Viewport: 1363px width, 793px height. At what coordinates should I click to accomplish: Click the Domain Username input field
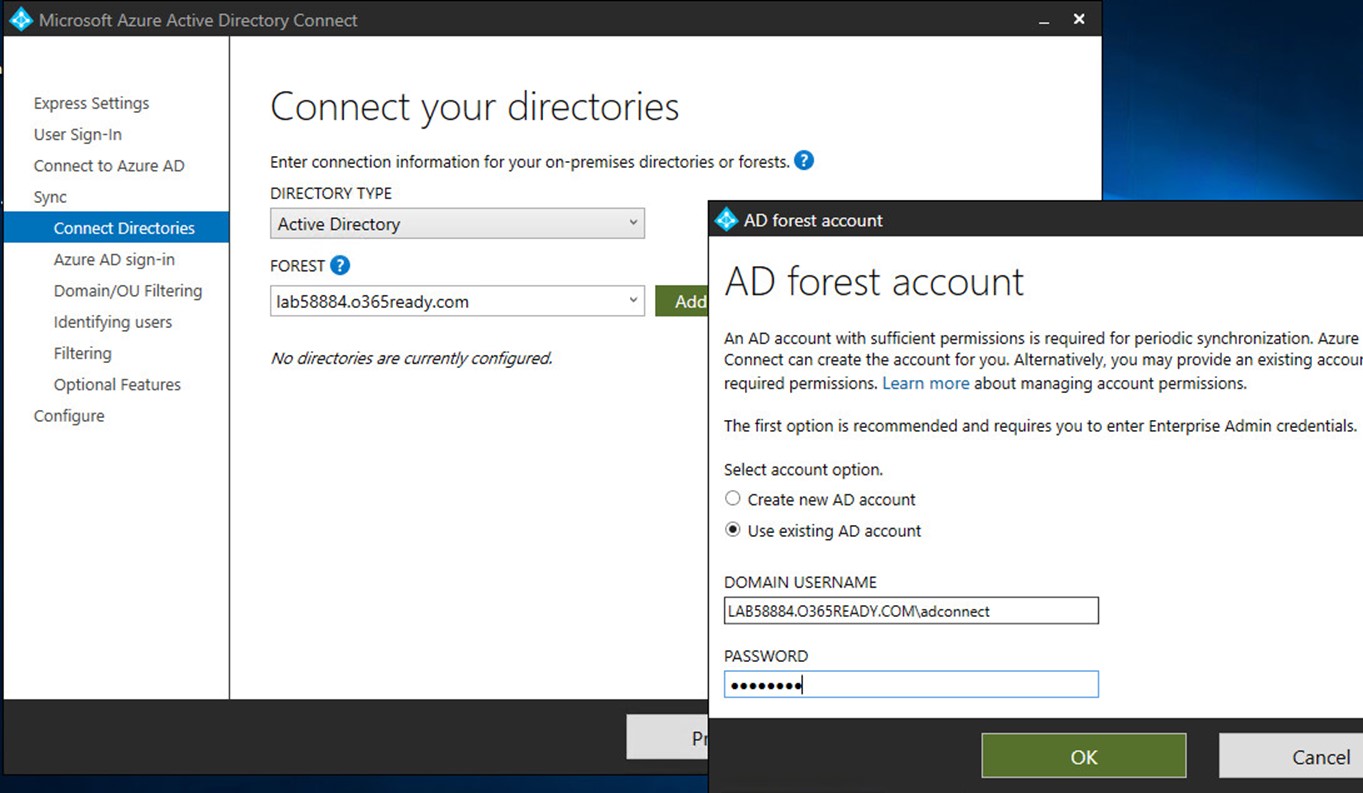coord(911,610)
